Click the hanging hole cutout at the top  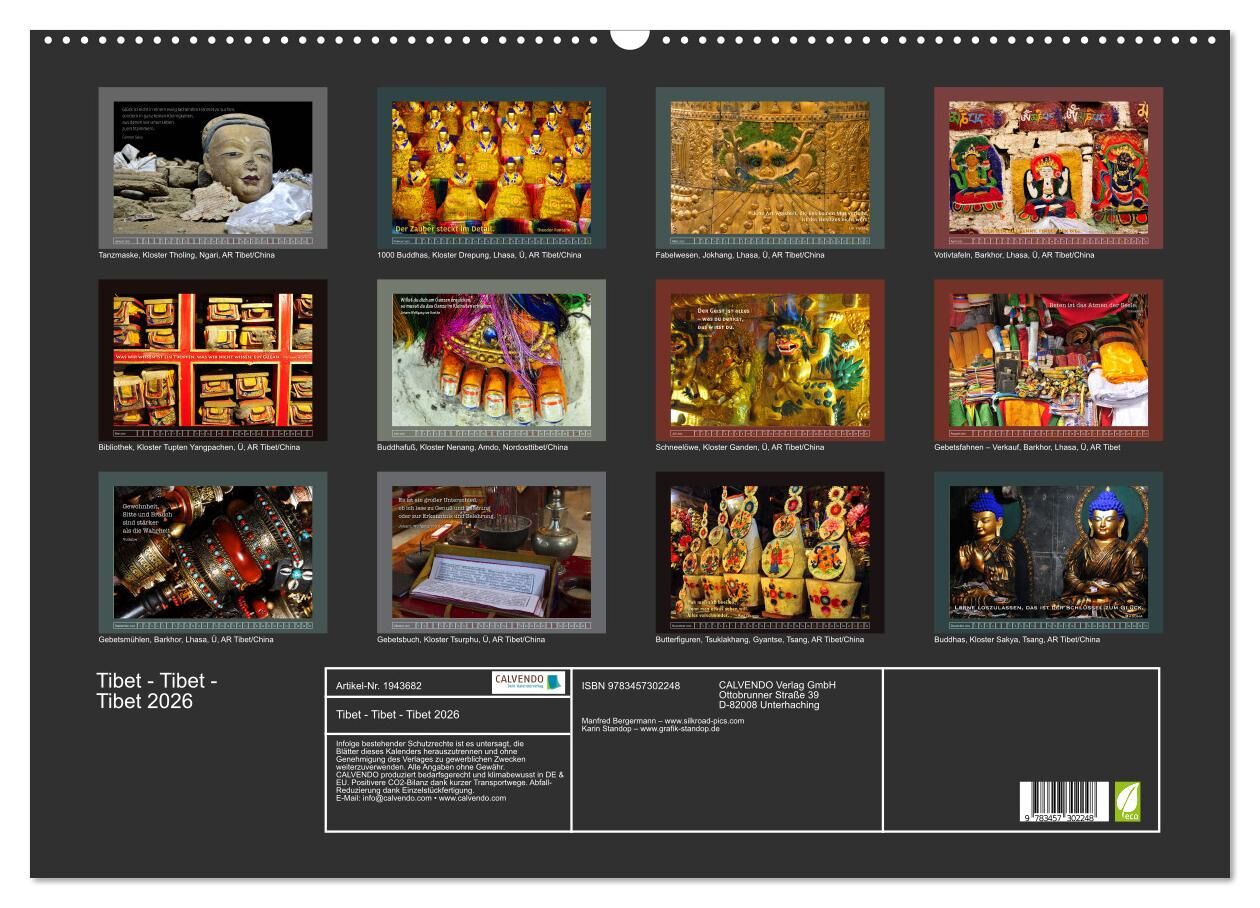pos(630,38)
